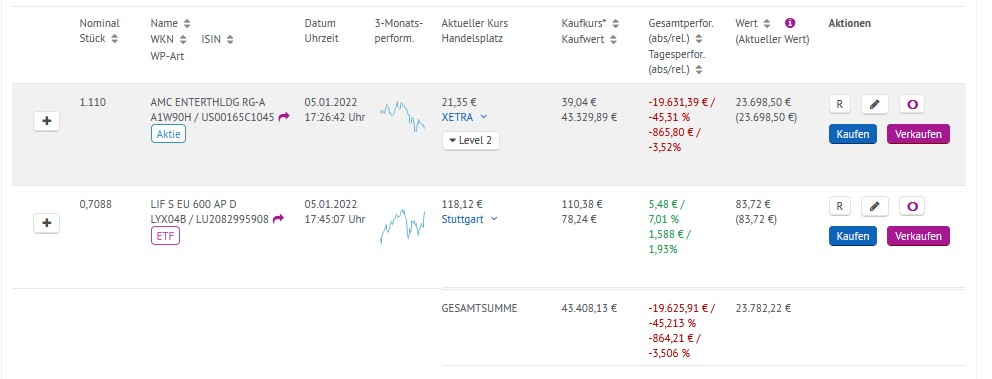Sort by Name column
Screen dimensions: 992x379
click(x=187, y=23)
